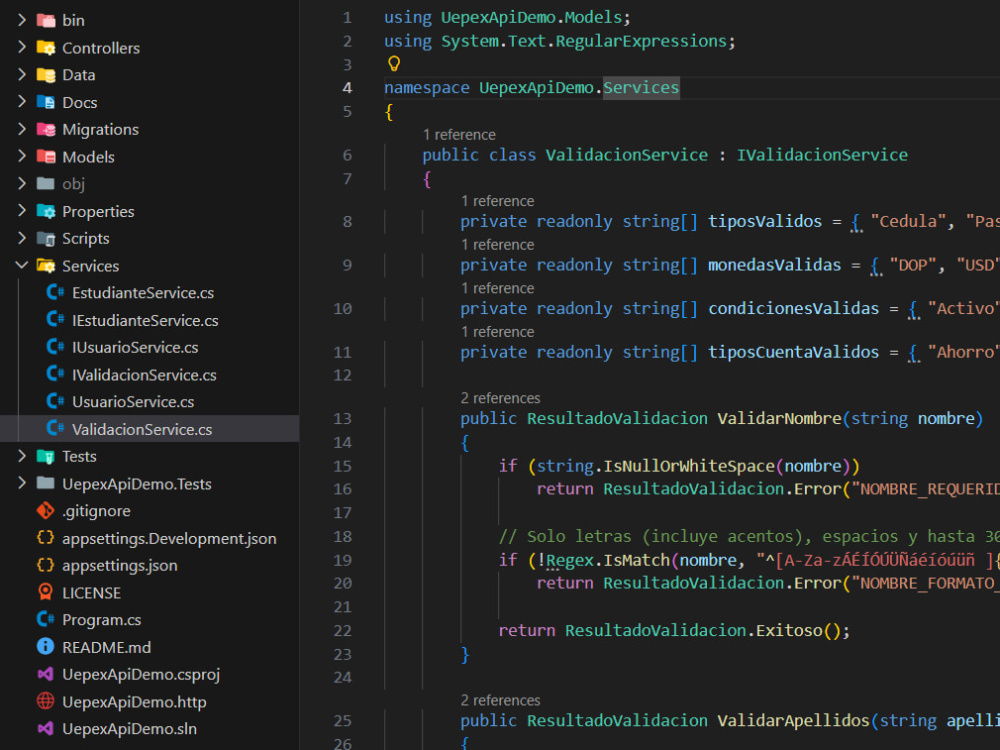Open UepexApiDemo.http file
The image size is (1000, 750).
point(134,702)
